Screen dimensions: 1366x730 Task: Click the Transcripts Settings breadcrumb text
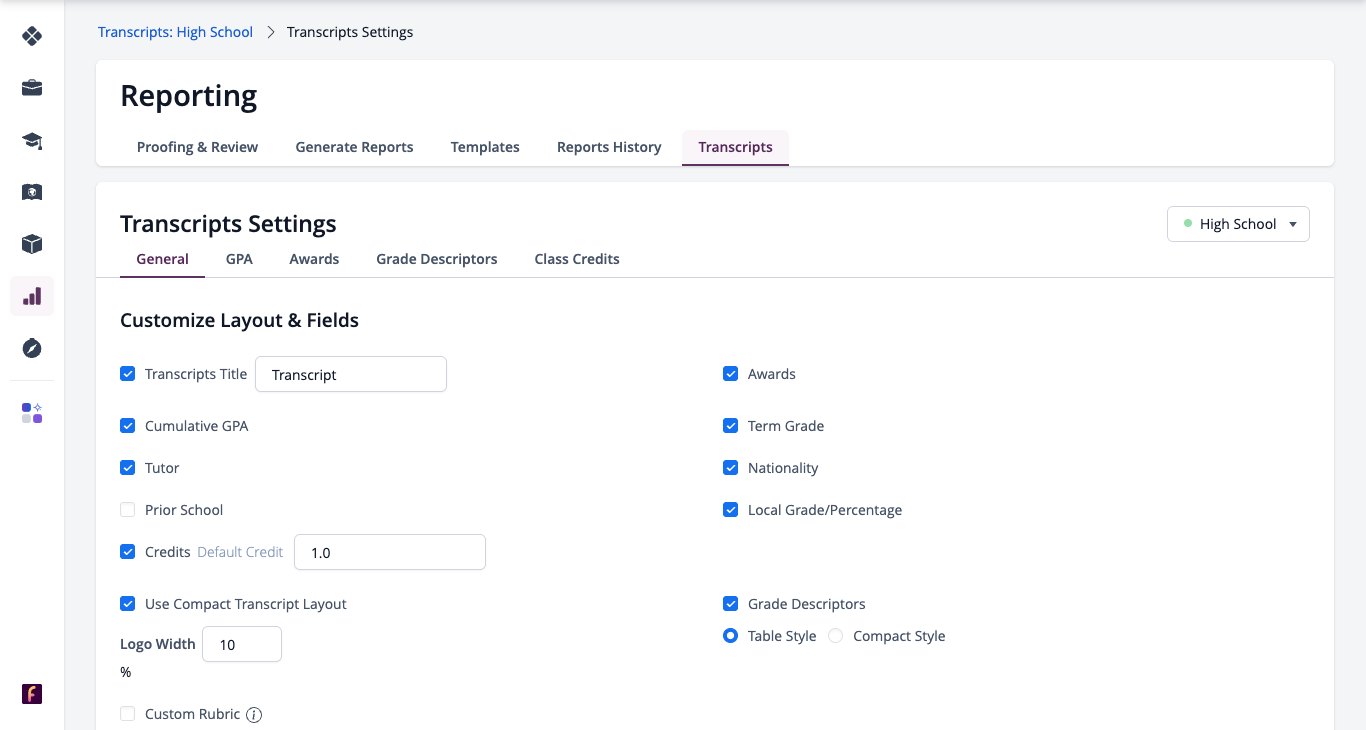[350, 32]
